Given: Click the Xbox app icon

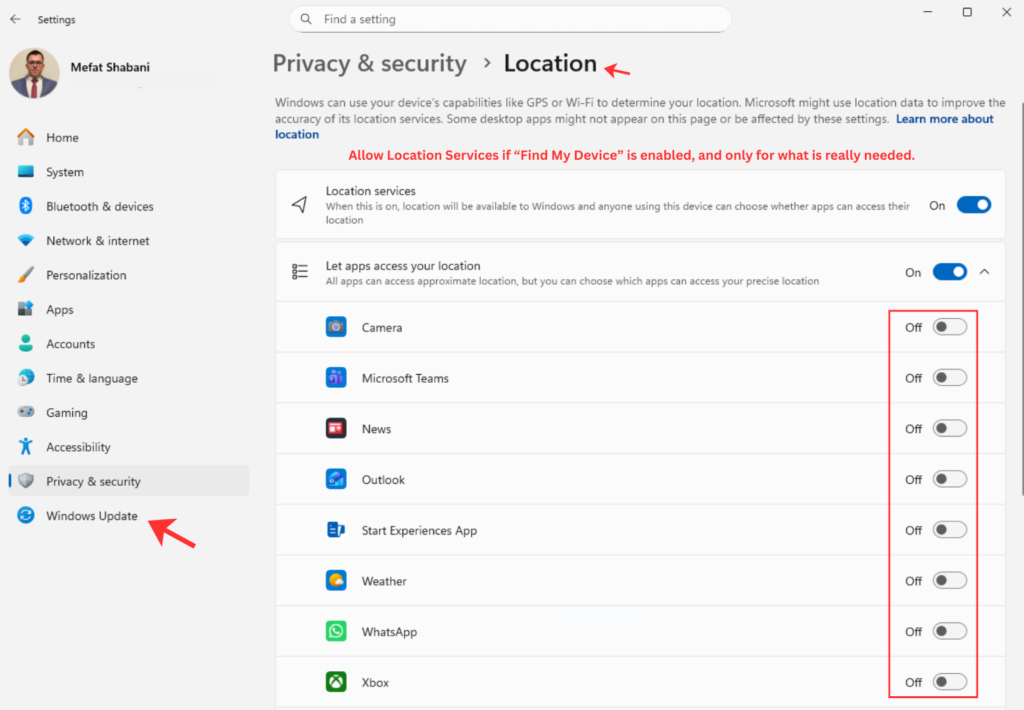Looking at the screenshot, I should [336, 683].
